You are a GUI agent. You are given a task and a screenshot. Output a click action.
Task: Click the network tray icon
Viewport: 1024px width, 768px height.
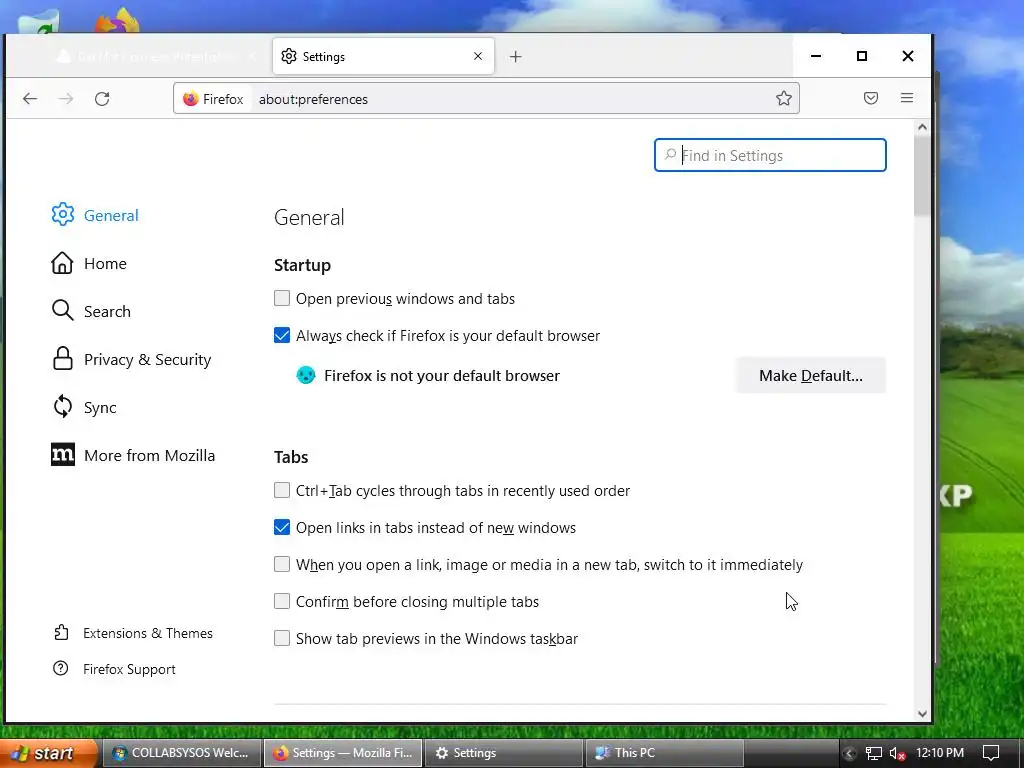[x=874, y=754]
